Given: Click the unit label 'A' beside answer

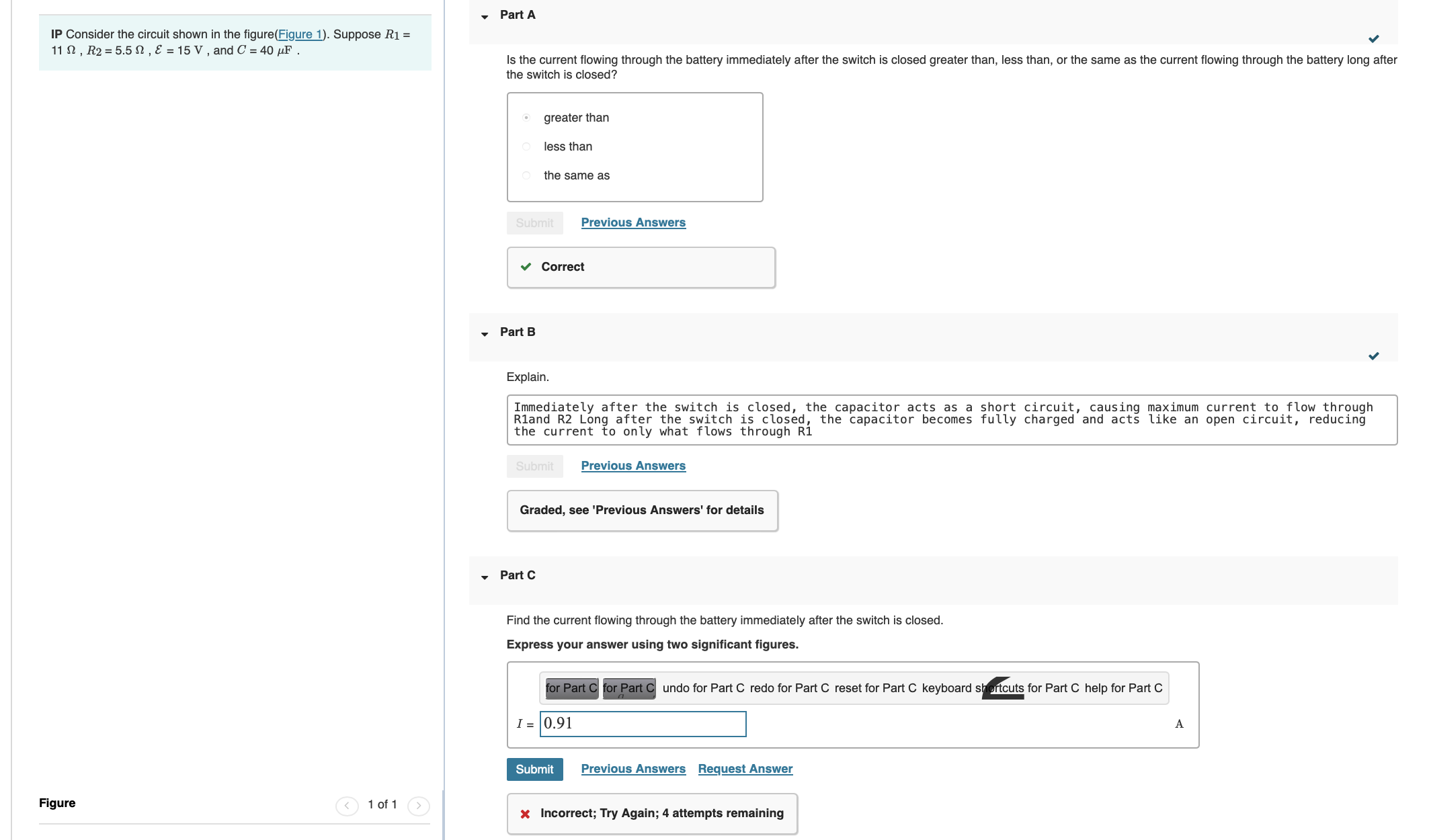Looking at the screenshot, I should [x=1179, y=724].
